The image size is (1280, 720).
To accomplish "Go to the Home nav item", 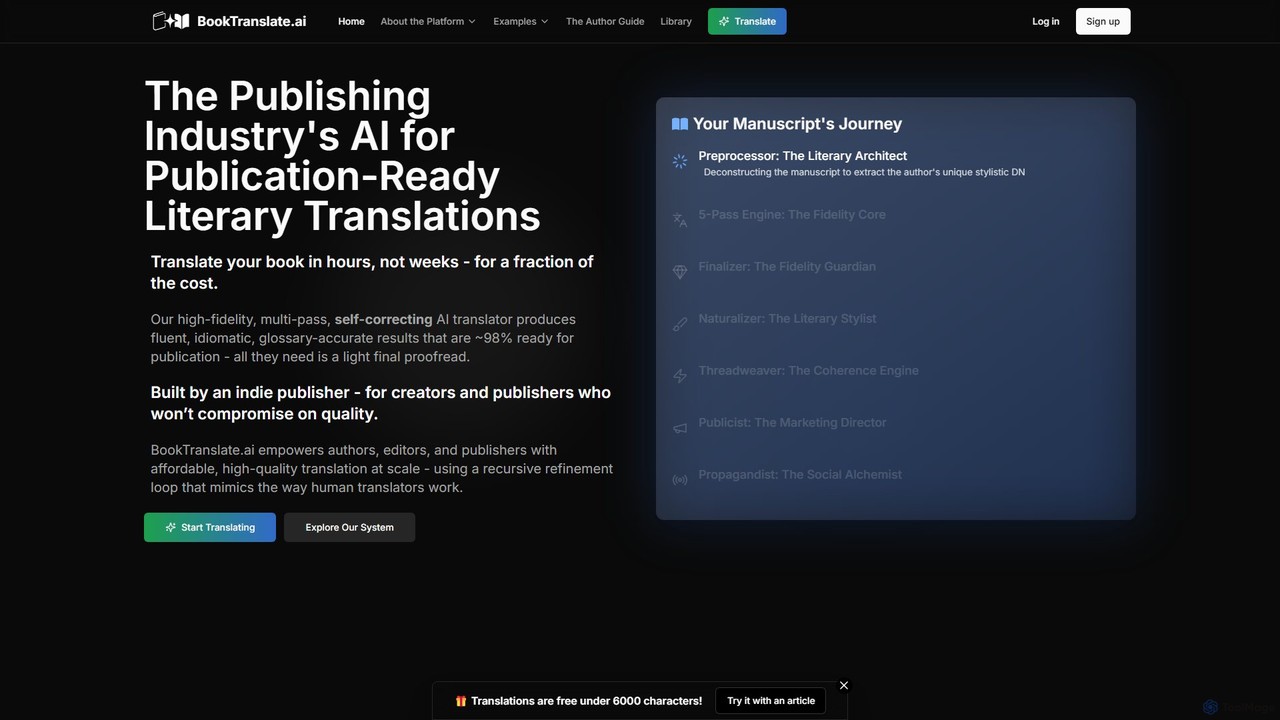I will [x=351, y=21].
